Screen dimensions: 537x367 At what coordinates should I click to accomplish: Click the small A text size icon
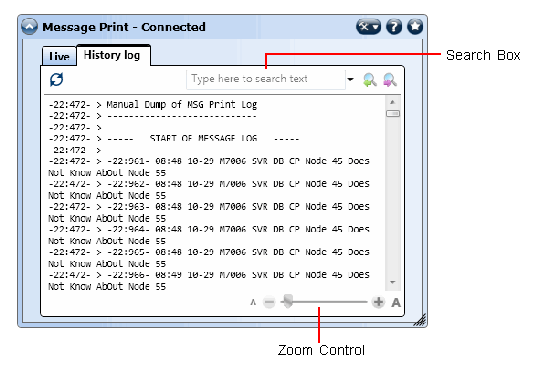tap(253, 302)
